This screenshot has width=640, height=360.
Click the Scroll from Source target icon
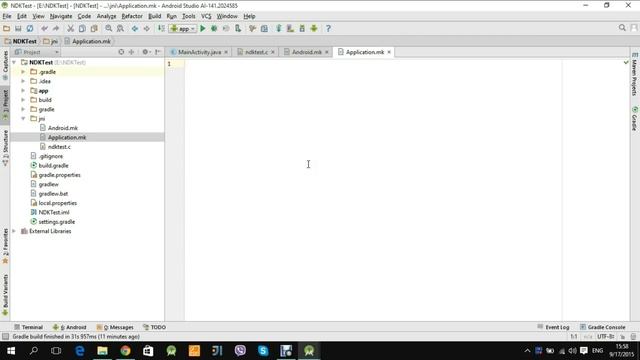point(121,52)
